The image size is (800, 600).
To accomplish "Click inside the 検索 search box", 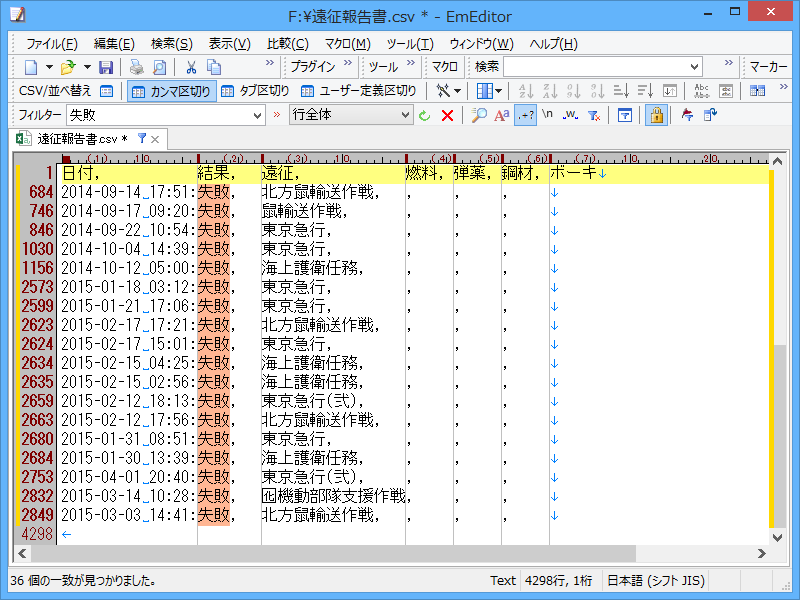I will [x=600, y=65].
